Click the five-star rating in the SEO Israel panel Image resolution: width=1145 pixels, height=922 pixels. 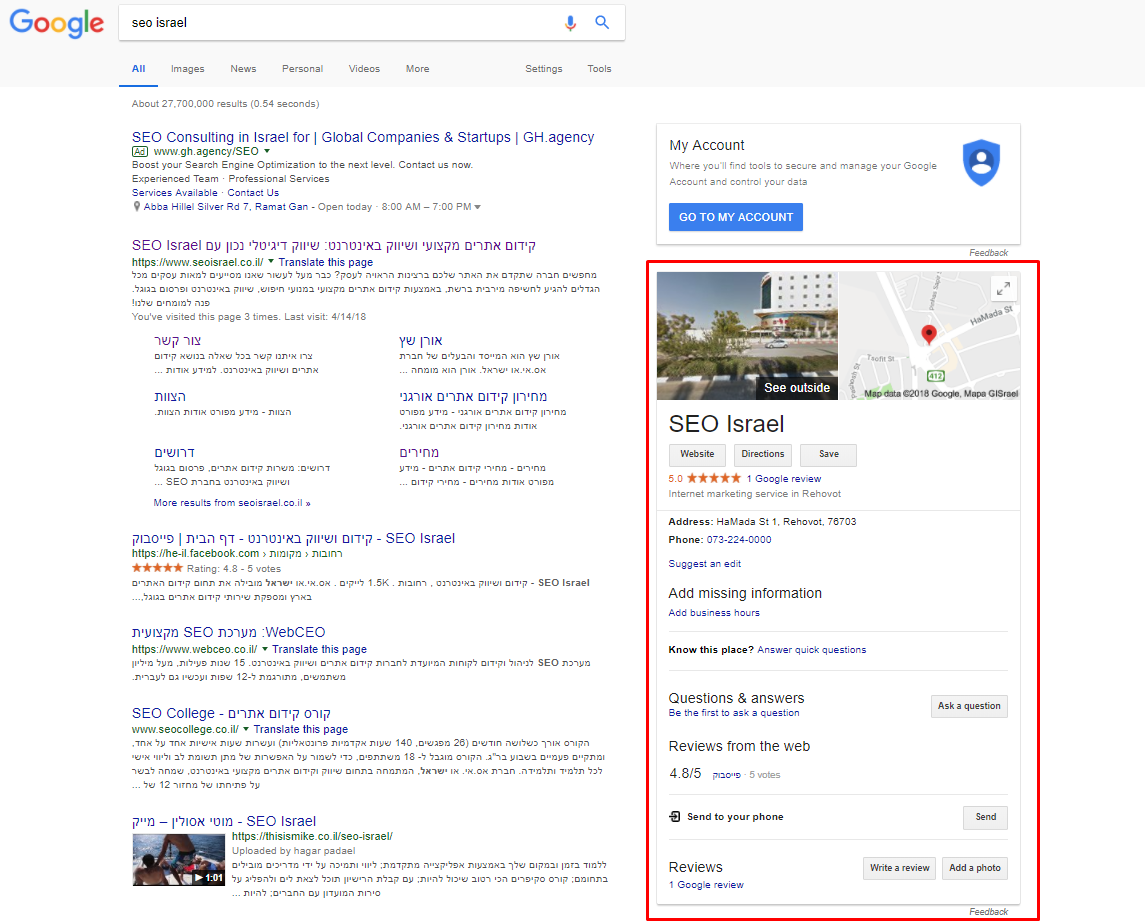(714, 479)
